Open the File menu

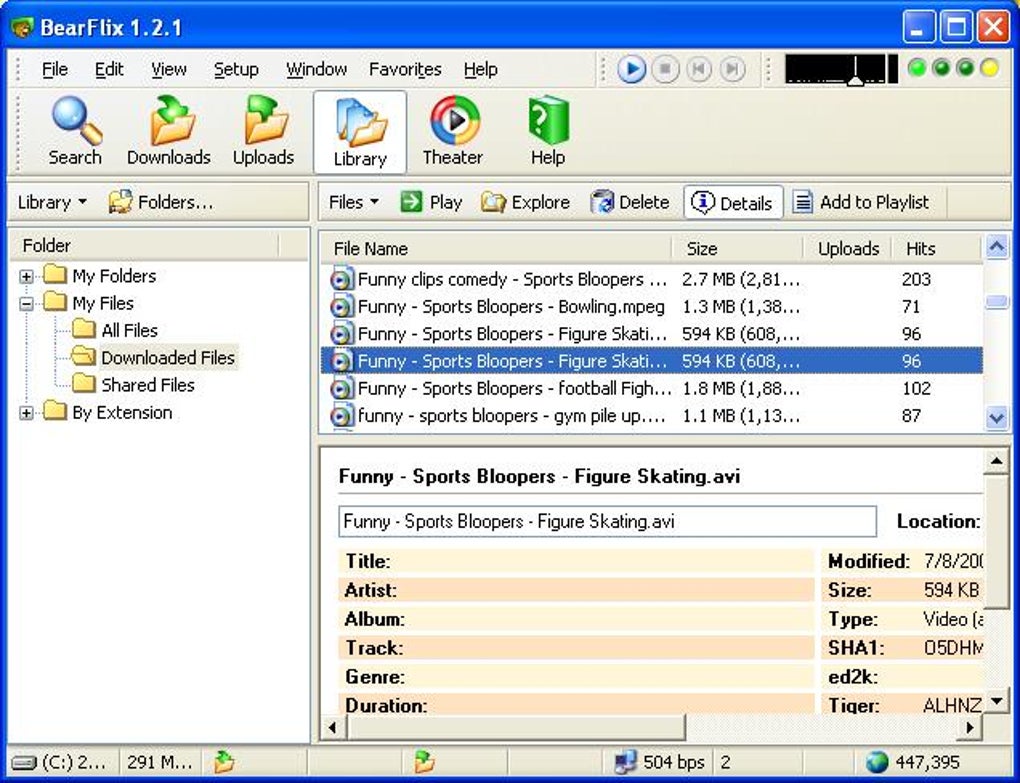(55, 69)
